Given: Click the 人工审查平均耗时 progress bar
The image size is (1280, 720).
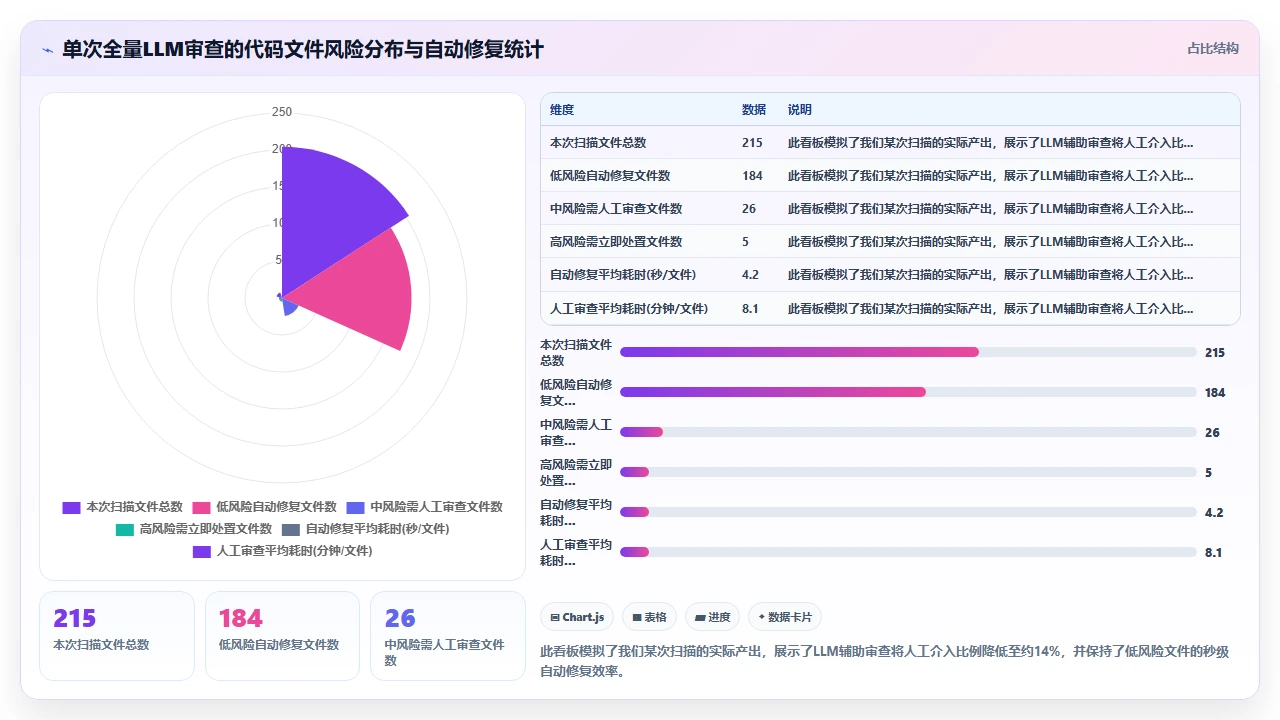Looking at the screenshot, I should click(x=908, y=552).
